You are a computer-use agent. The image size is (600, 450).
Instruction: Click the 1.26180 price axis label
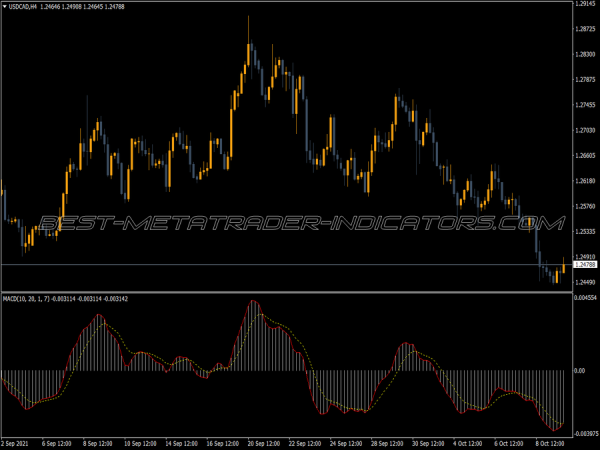(585, 181)
